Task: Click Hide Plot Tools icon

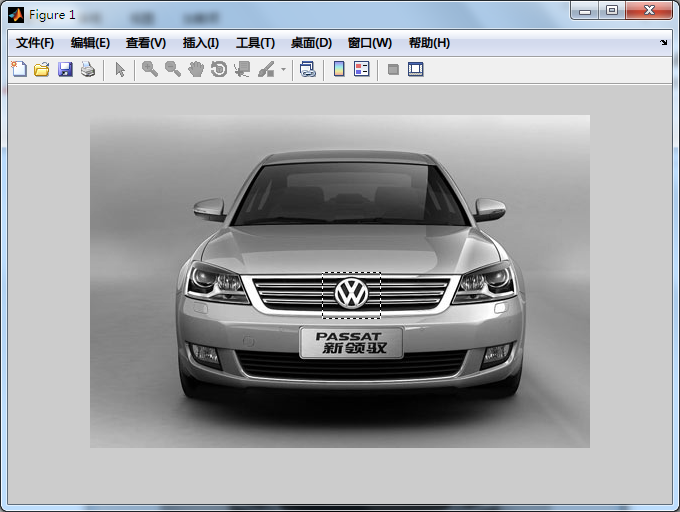Action: tap(393, 69)
